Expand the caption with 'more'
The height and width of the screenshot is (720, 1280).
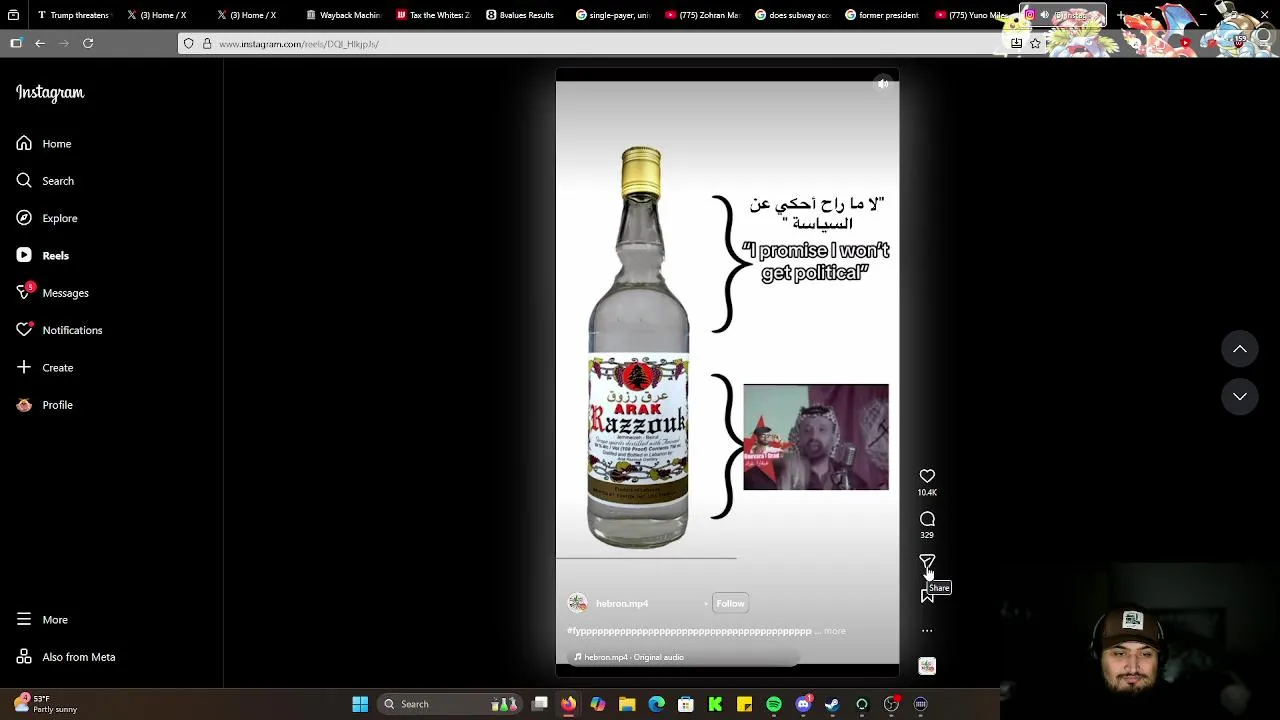[835, 631]
